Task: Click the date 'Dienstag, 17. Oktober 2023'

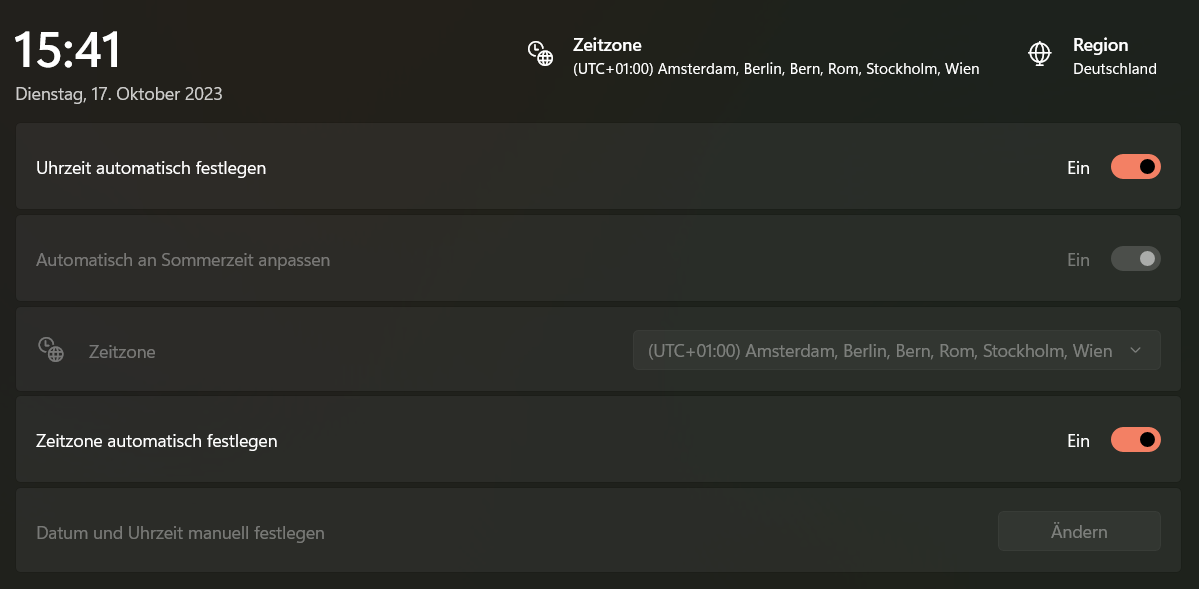Action: pos(119,95)
